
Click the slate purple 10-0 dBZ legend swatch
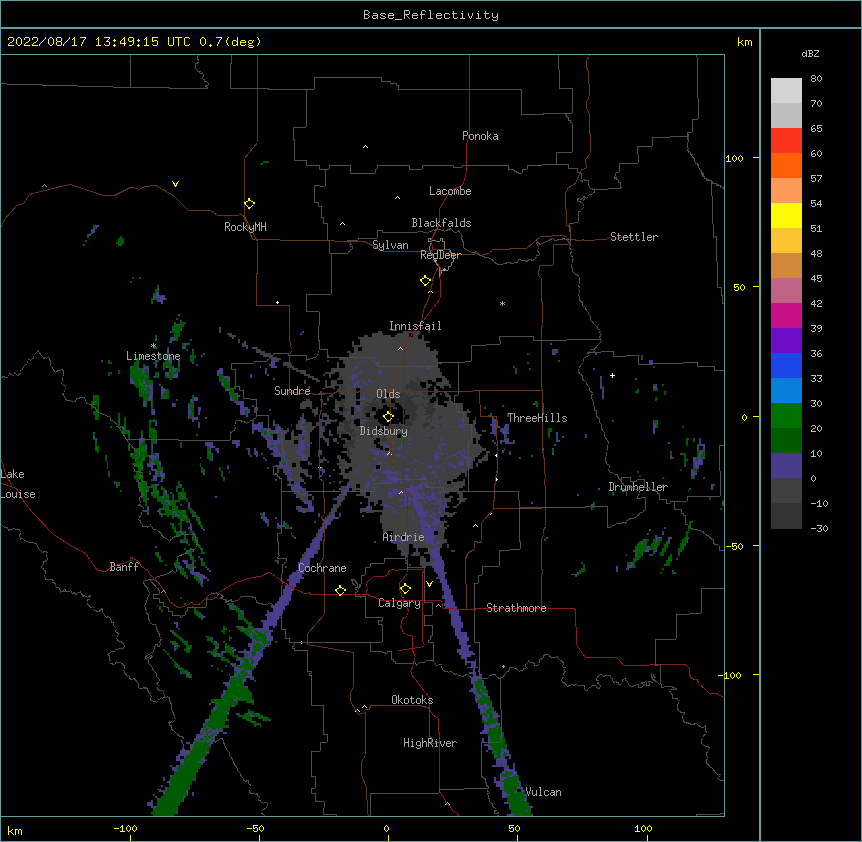click(786, 466)
